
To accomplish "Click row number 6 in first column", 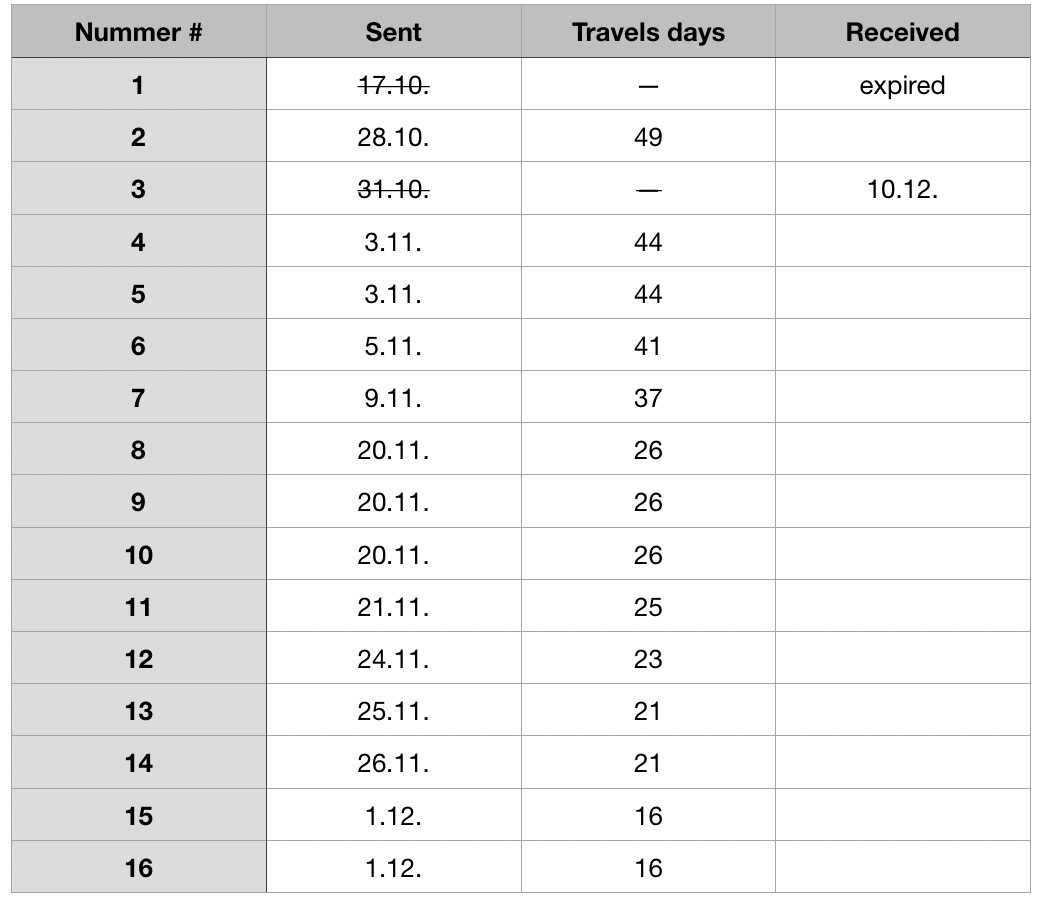I will pos(139,346).
